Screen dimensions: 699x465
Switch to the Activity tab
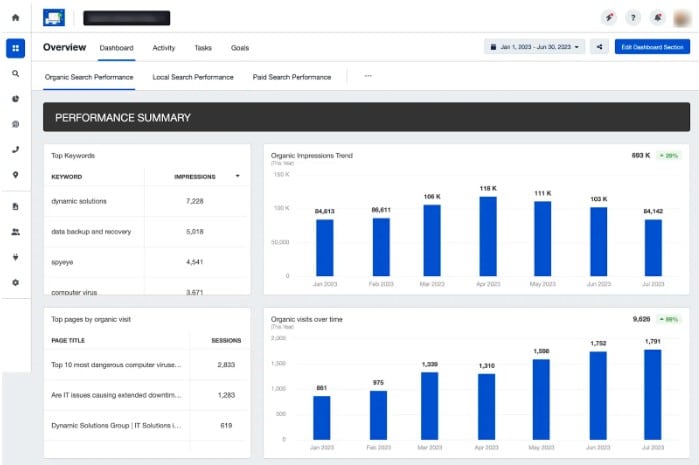tap(164, 47)
